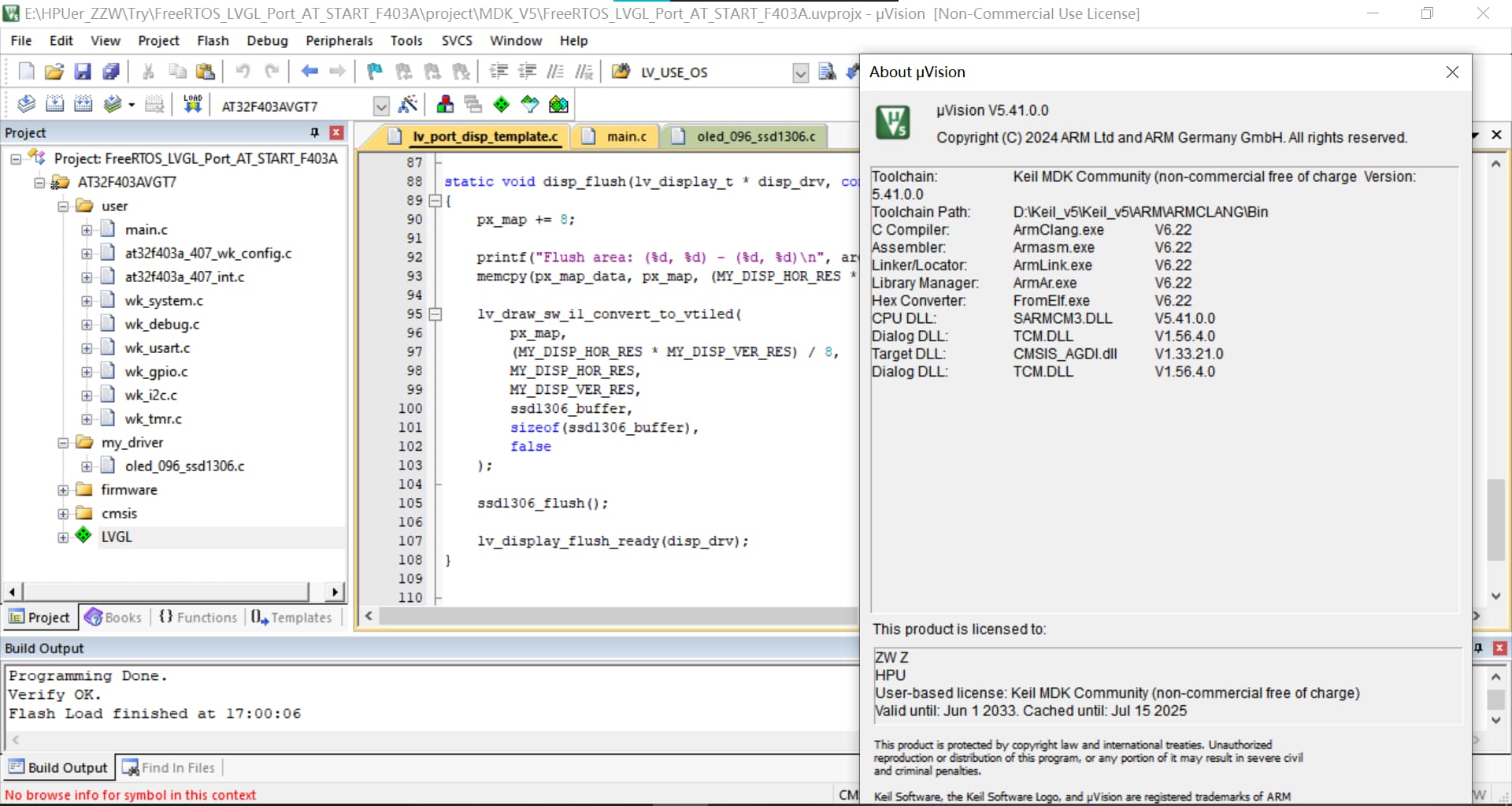Expand the cmsis group
Viewport: 1512px width, 806px height.
coord(63,514)
